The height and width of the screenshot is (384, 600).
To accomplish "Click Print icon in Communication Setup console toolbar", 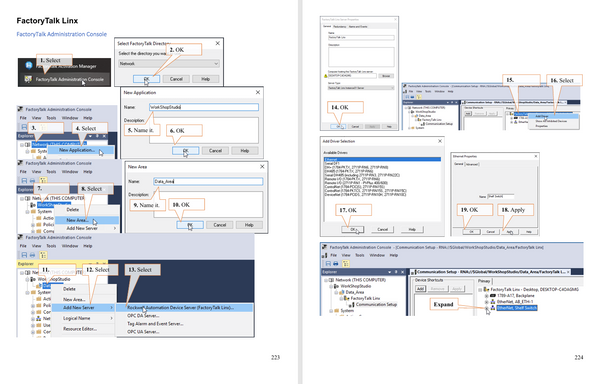I will click(336, 263).
